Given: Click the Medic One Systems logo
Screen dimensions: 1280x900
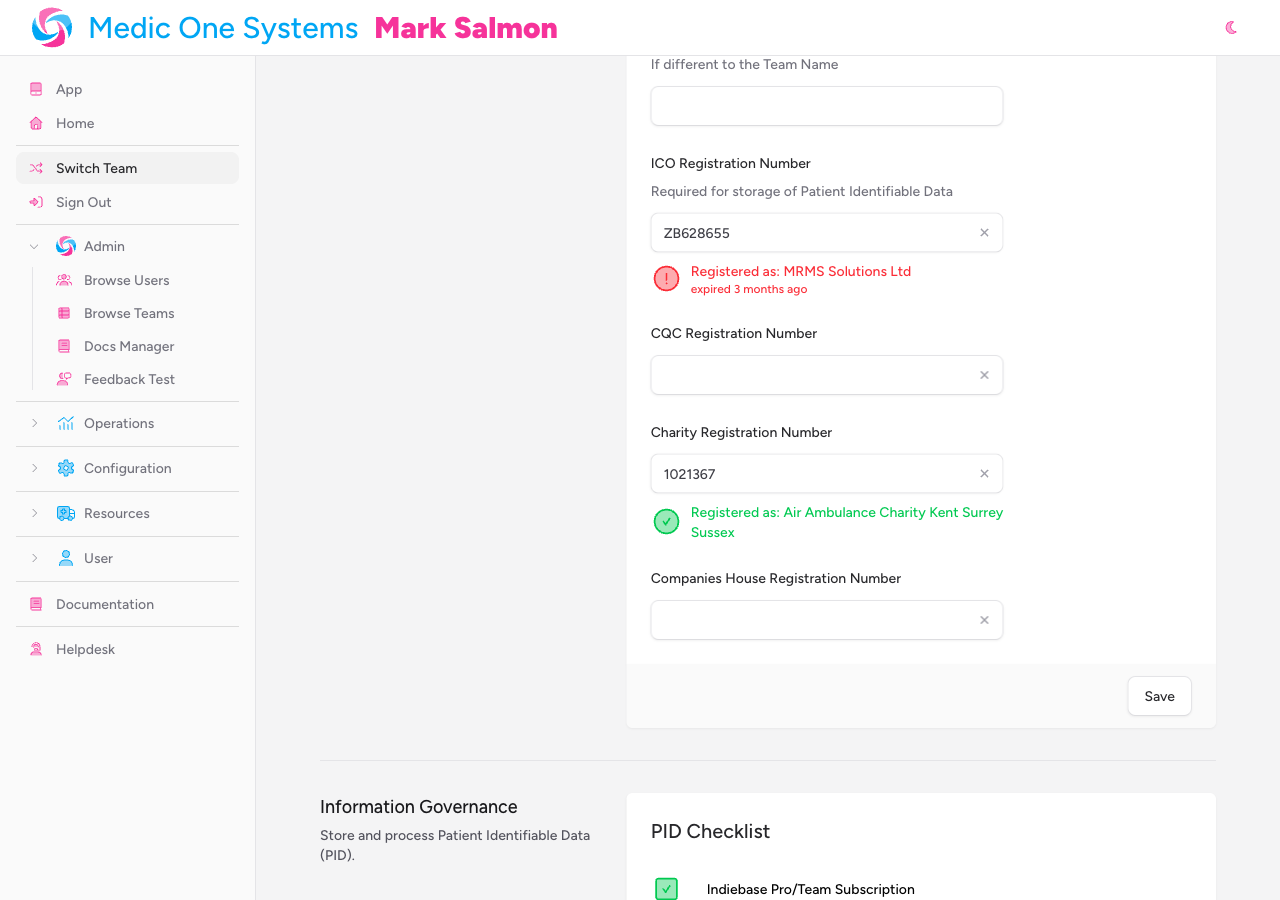Looking at the screenshot, I should (x=51, y=27).
